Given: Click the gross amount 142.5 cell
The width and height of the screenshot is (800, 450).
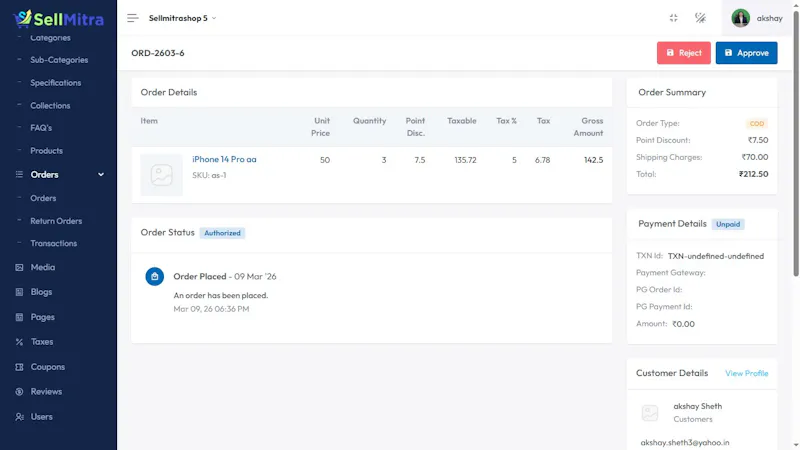Looking at the screenshot, I should tap(593, 160).
